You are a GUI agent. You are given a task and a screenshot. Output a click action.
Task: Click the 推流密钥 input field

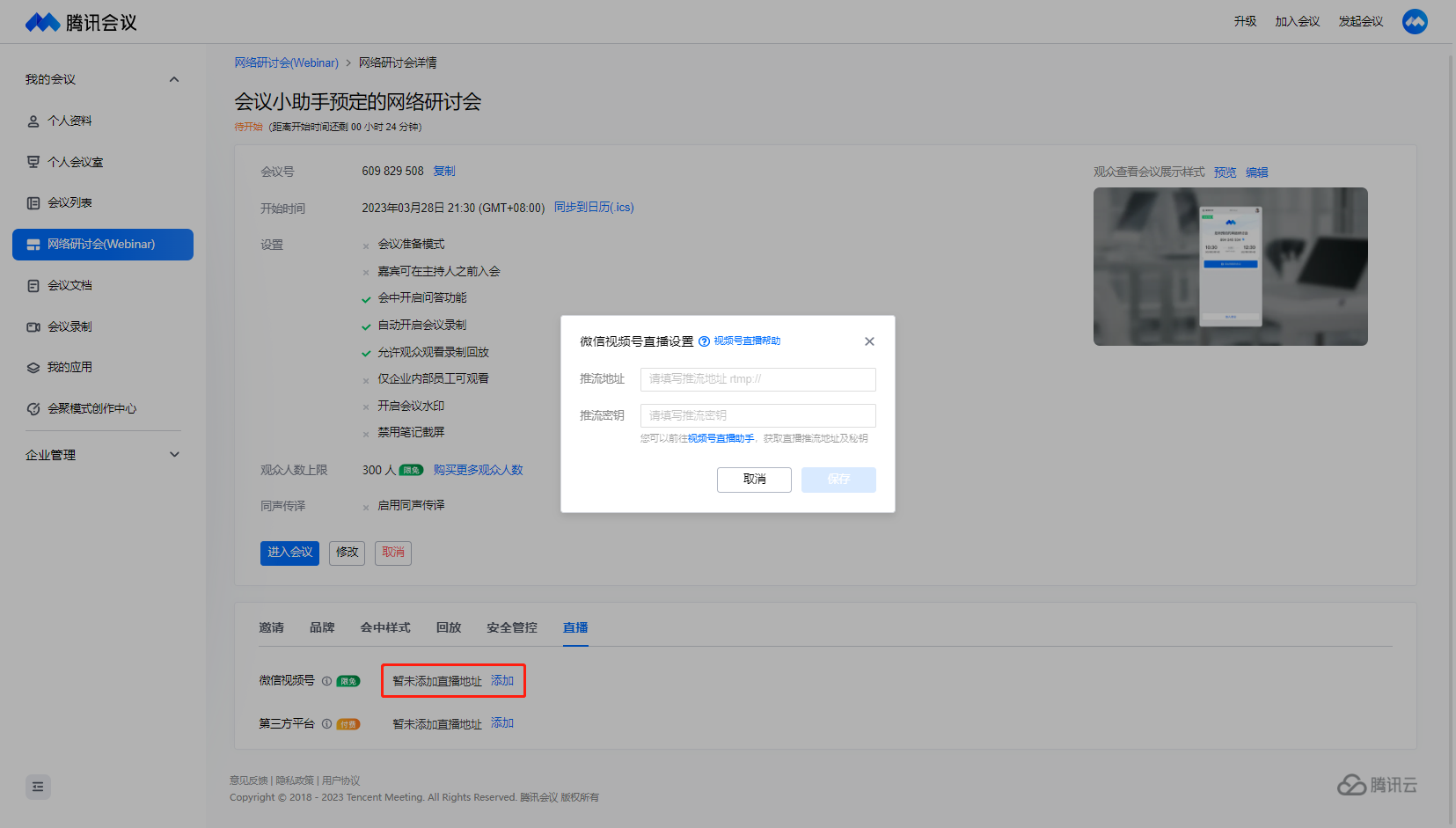pyautogui.click(x=758, y=415)
